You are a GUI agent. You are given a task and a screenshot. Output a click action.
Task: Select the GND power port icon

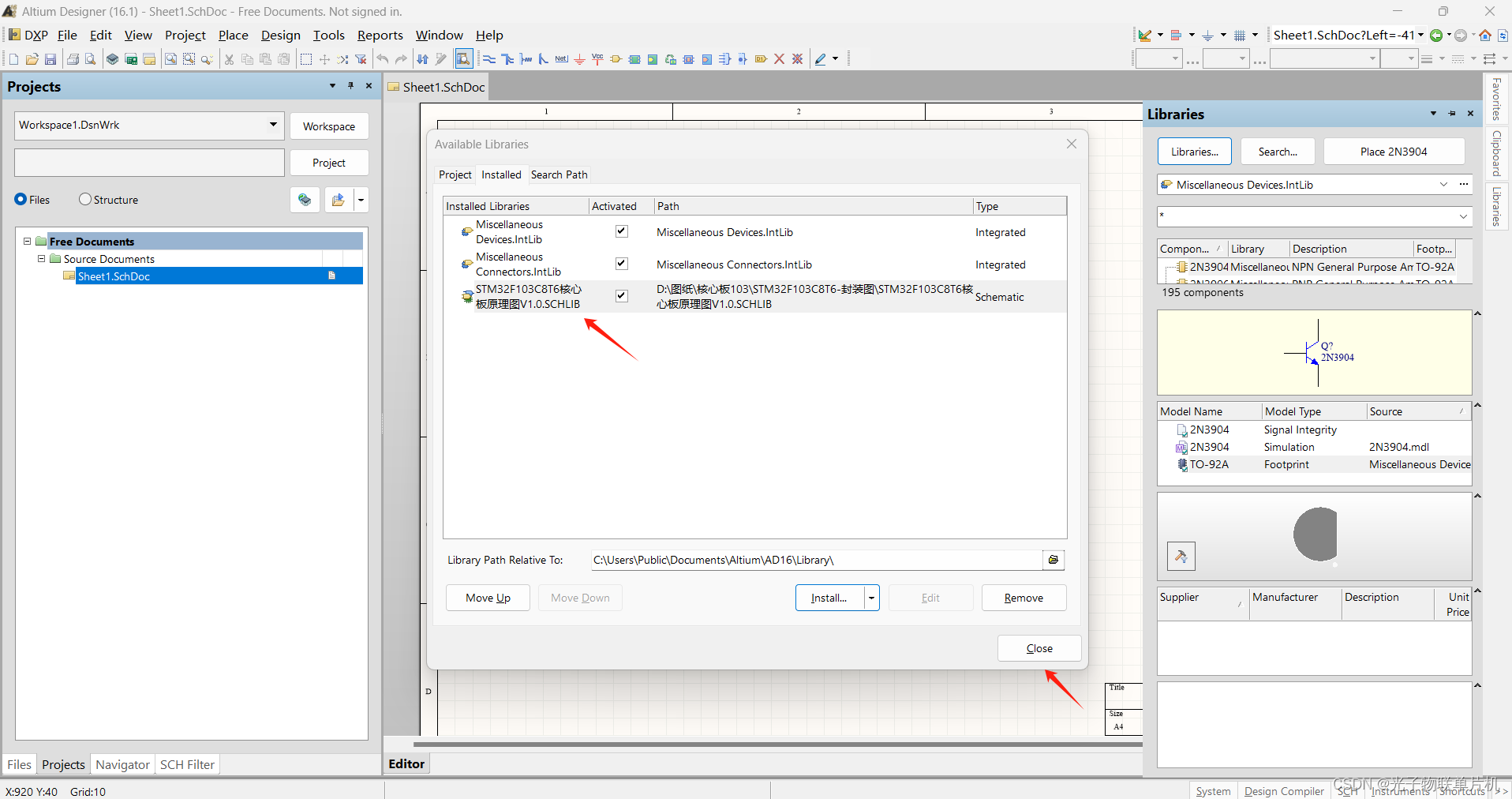[x=579, y=59]
